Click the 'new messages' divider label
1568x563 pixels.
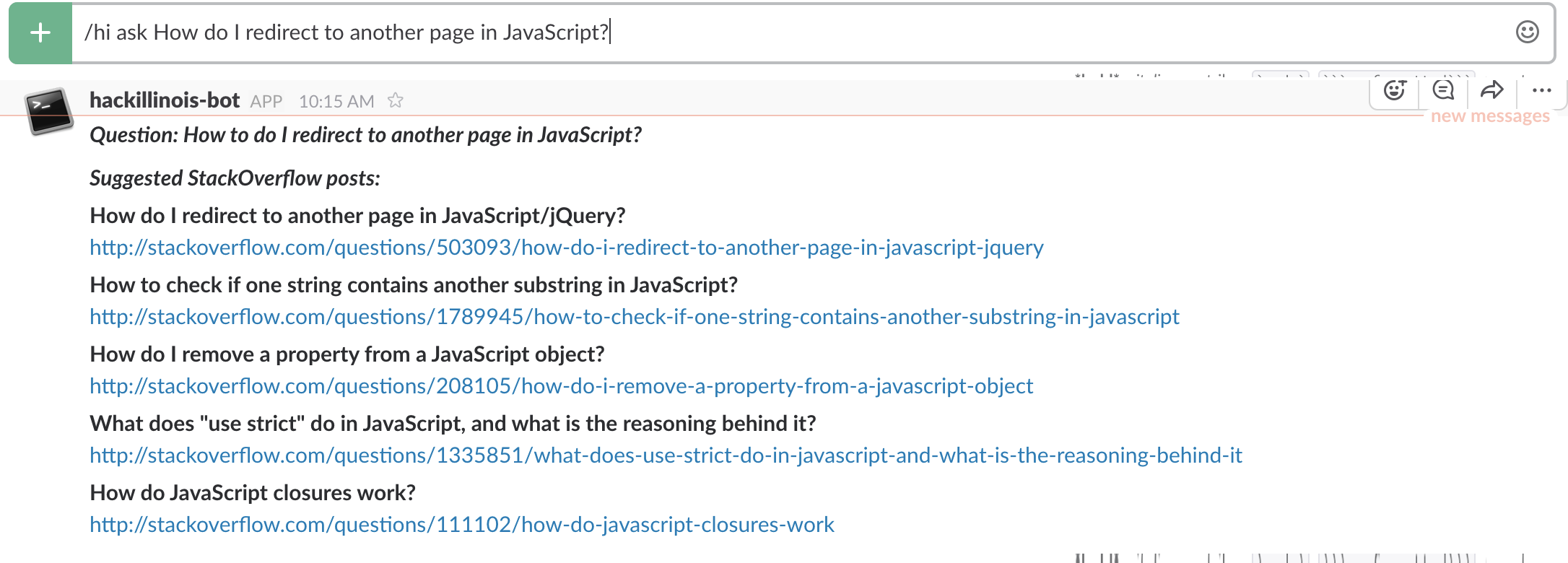(1490, 116)
